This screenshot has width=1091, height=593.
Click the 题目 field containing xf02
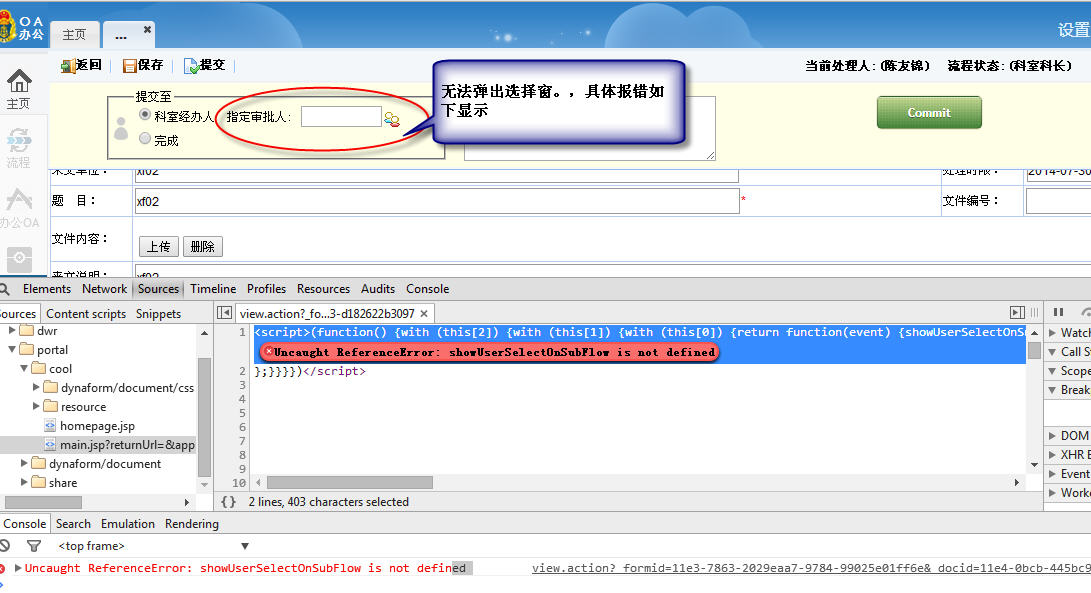(x=437, y=201)
